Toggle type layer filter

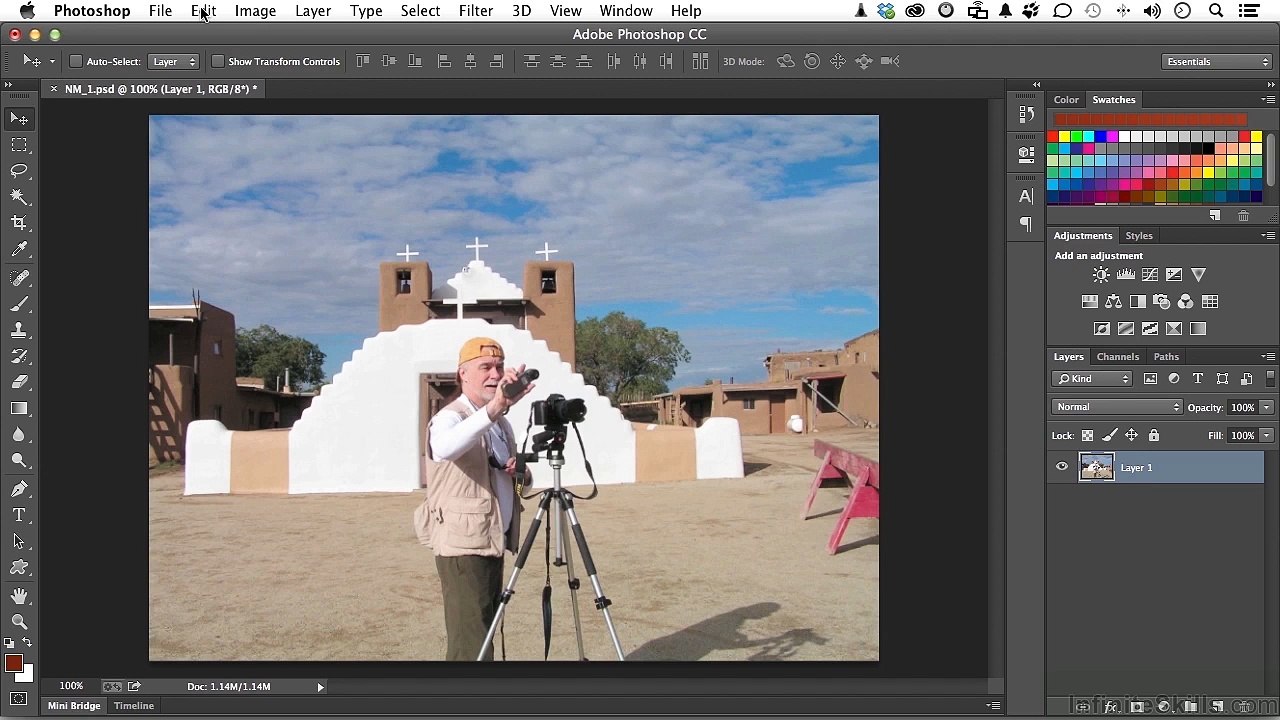(1198, 379)
